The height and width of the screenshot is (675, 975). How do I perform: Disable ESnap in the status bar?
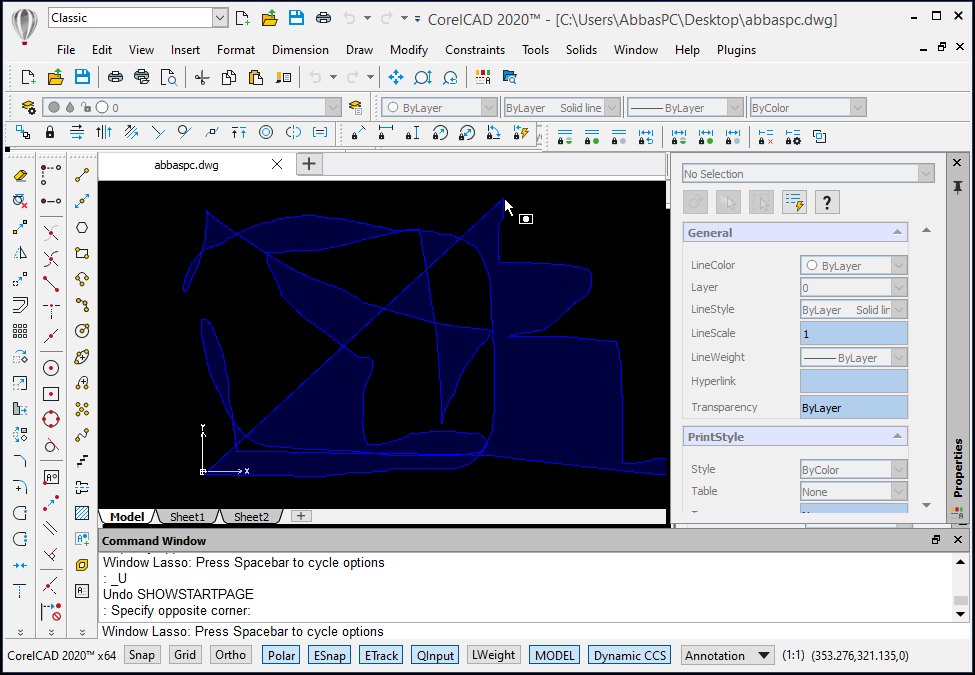tap(330, 655)
